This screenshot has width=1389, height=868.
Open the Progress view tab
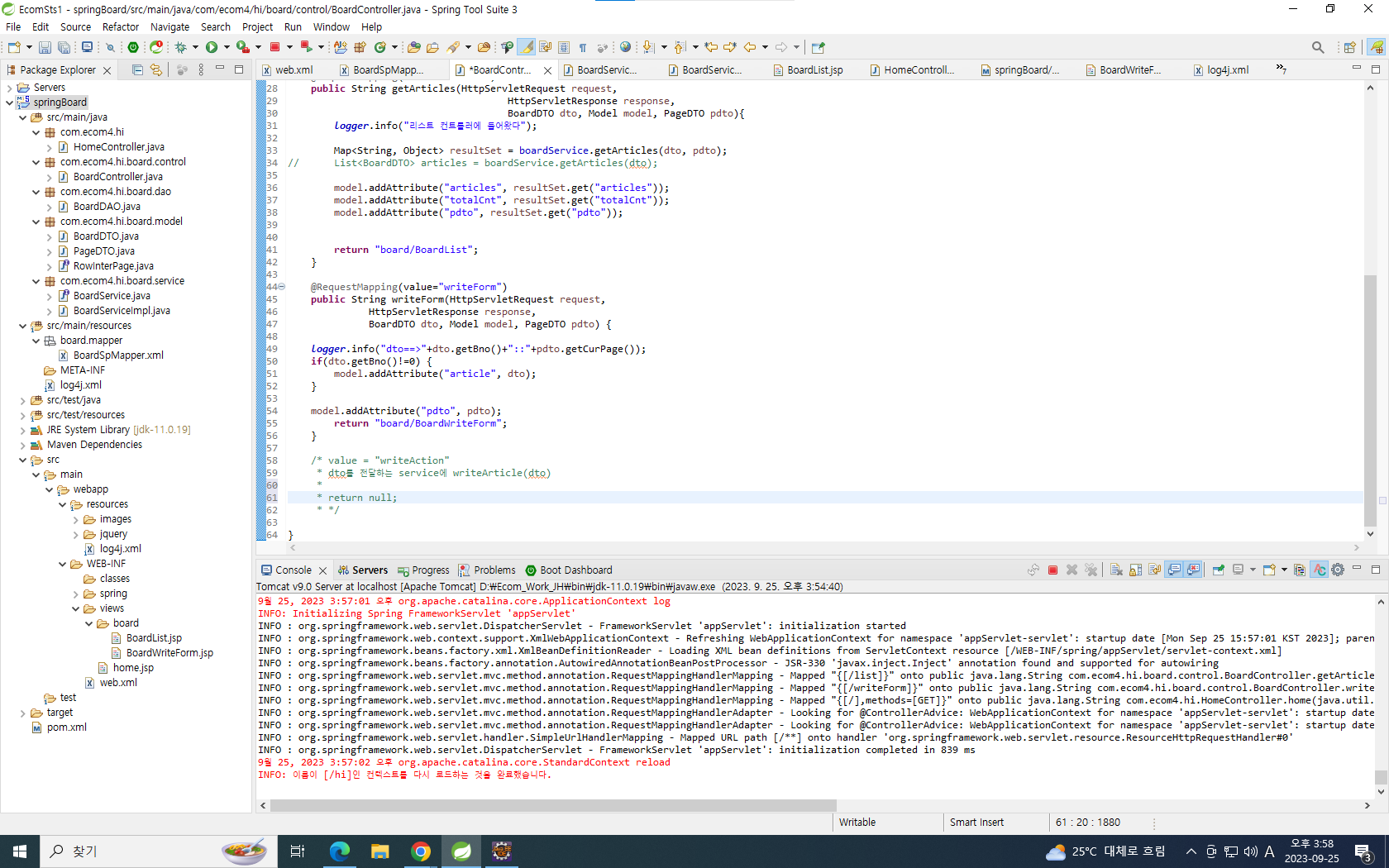423,570
